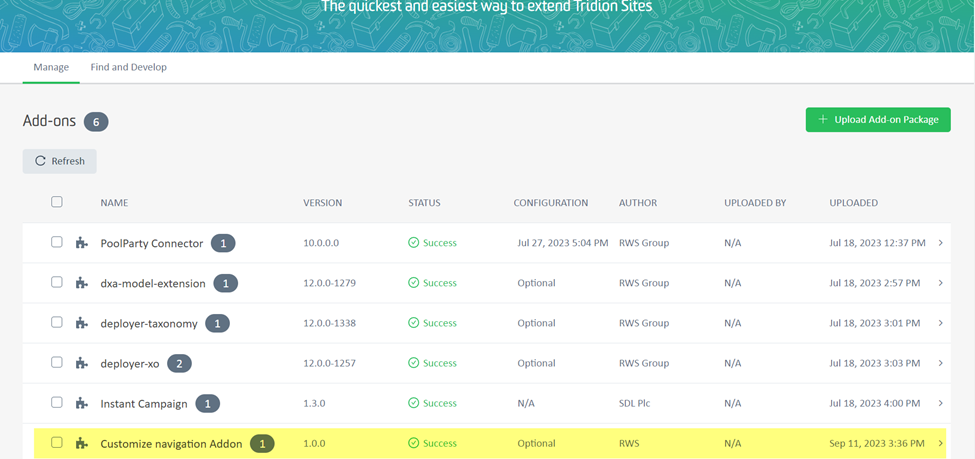Check the deployer-xo row checkbox

pos(57,362)
